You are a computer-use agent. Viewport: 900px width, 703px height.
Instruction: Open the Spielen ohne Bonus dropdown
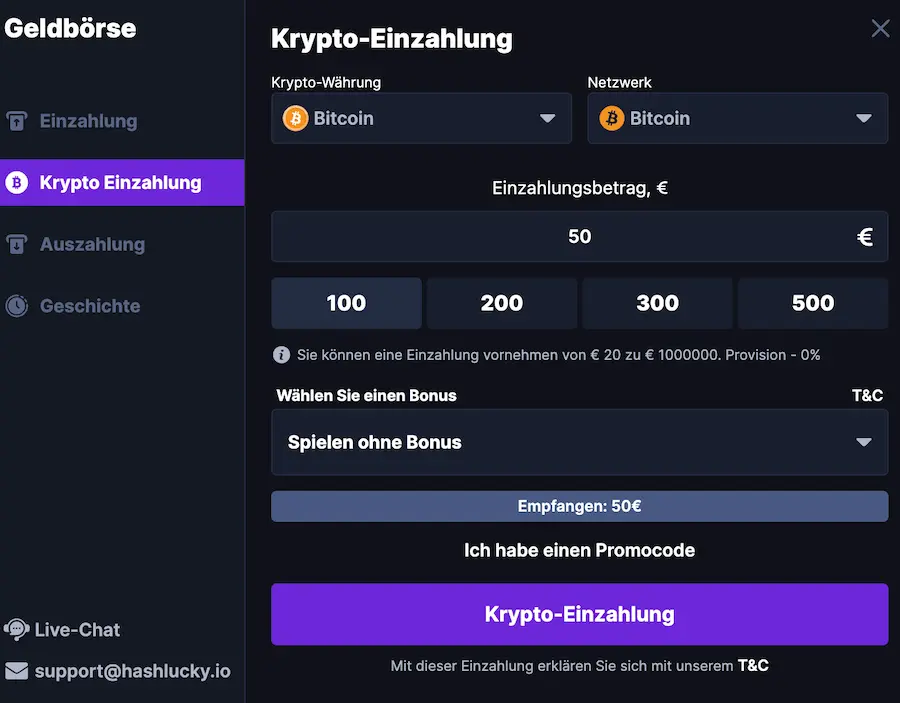click(x=579, y=442)
